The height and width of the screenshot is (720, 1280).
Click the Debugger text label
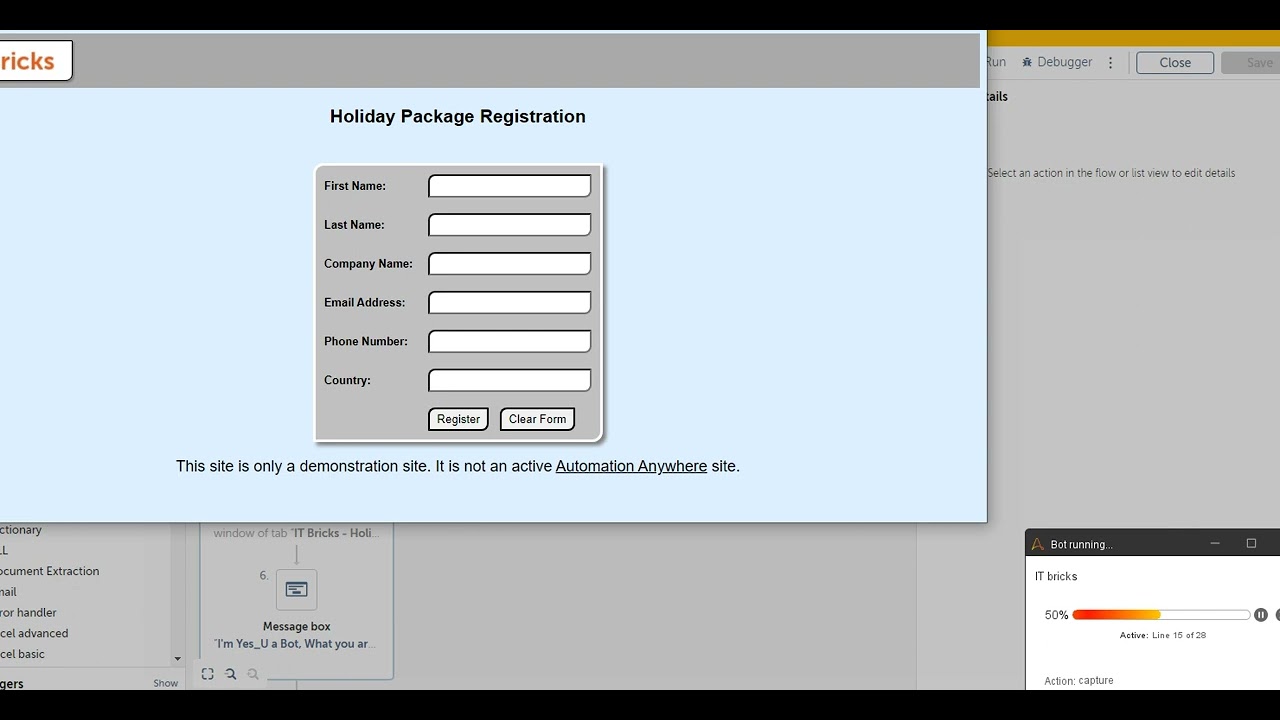coord(1064,62)
